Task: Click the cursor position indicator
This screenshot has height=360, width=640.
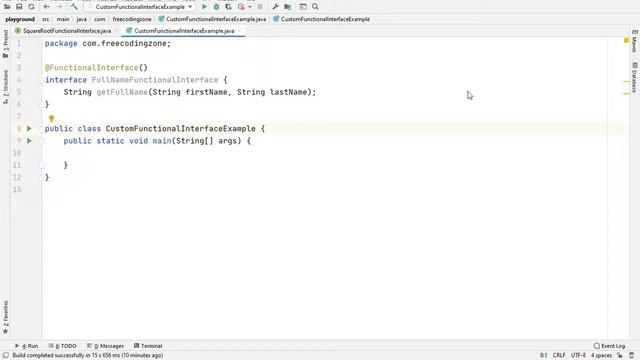Action: pyautogui.click(x=543, y=356)
